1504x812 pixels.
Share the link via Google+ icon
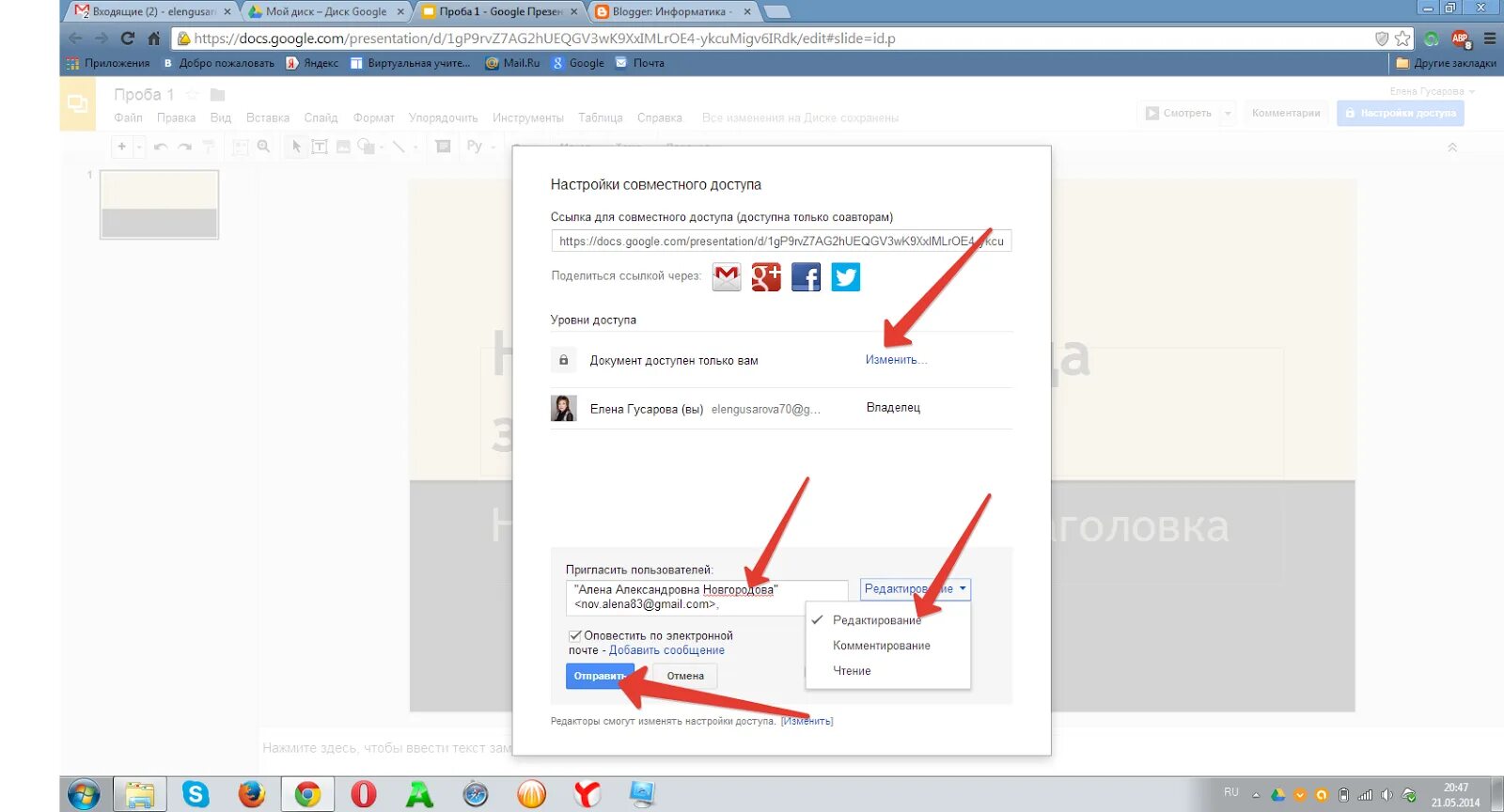click(766, 277)
